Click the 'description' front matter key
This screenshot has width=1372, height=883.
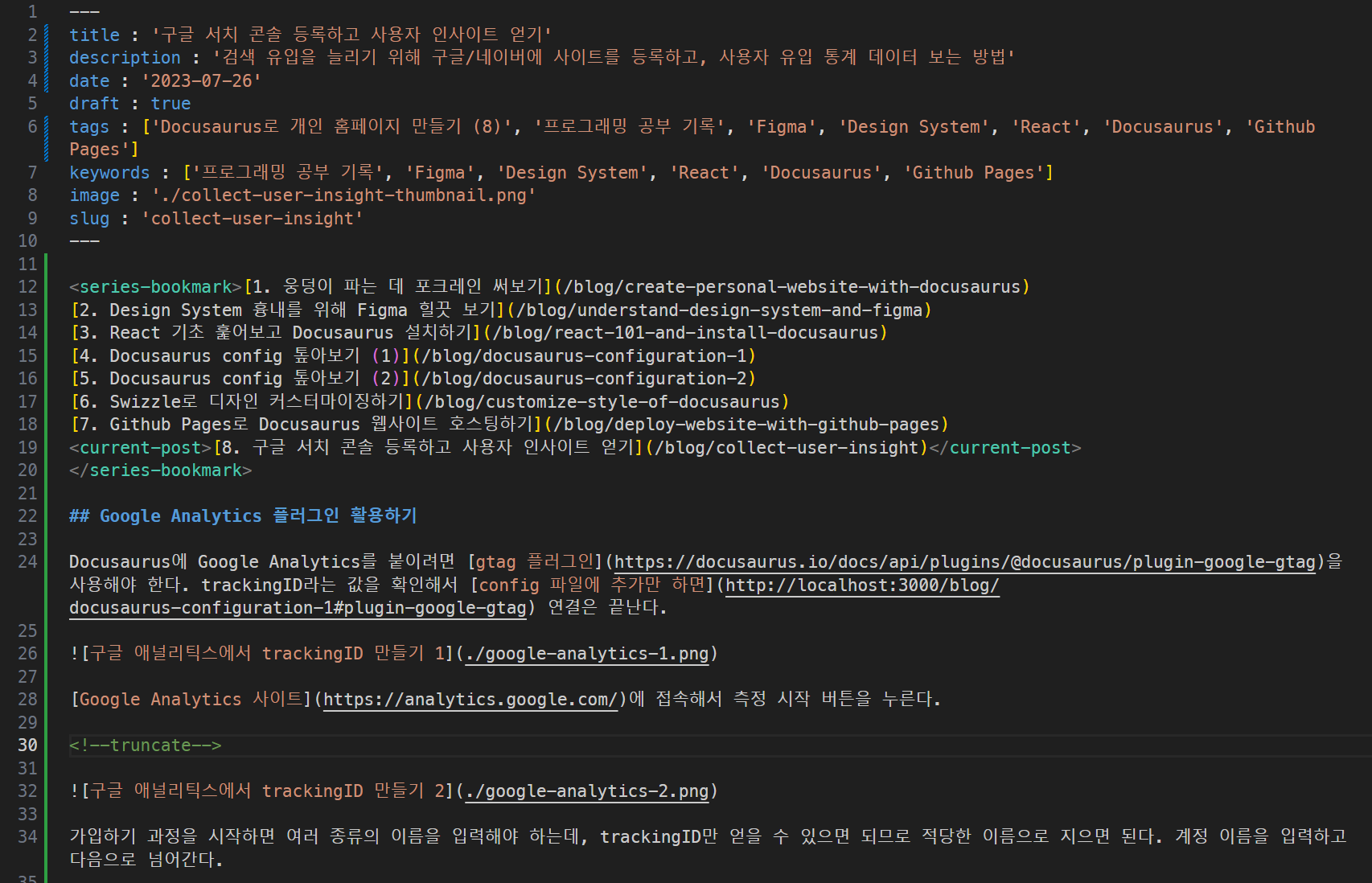pos(125,58)
